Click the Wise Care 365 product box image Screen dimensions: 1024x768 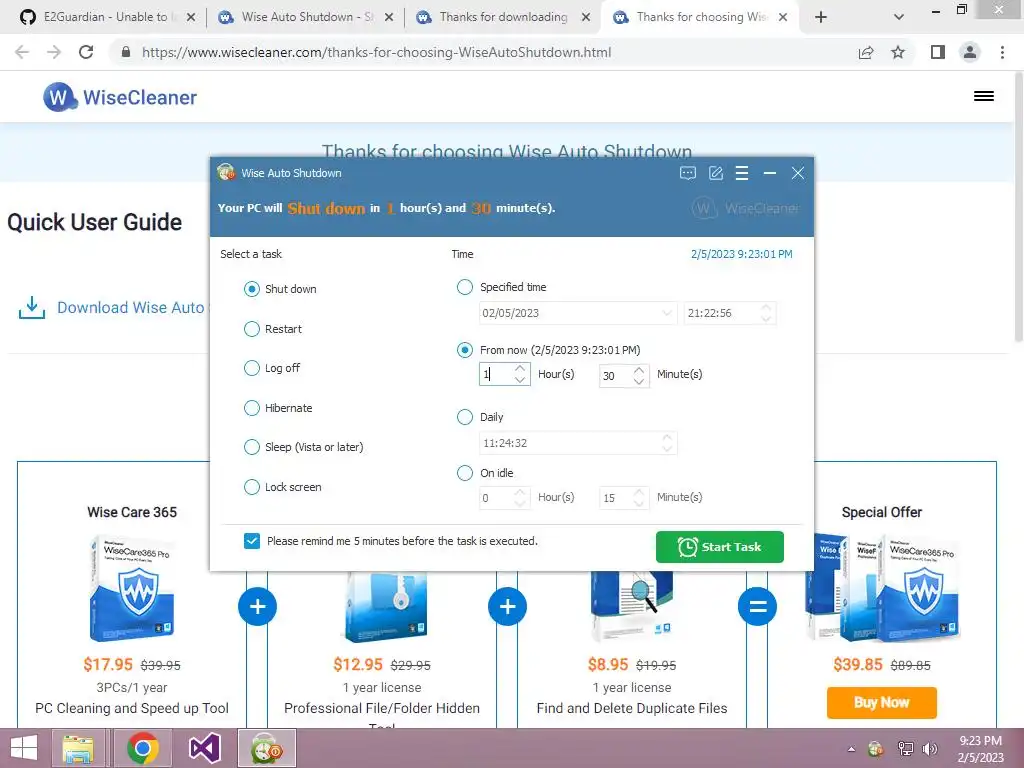click(x=133, y=588)
